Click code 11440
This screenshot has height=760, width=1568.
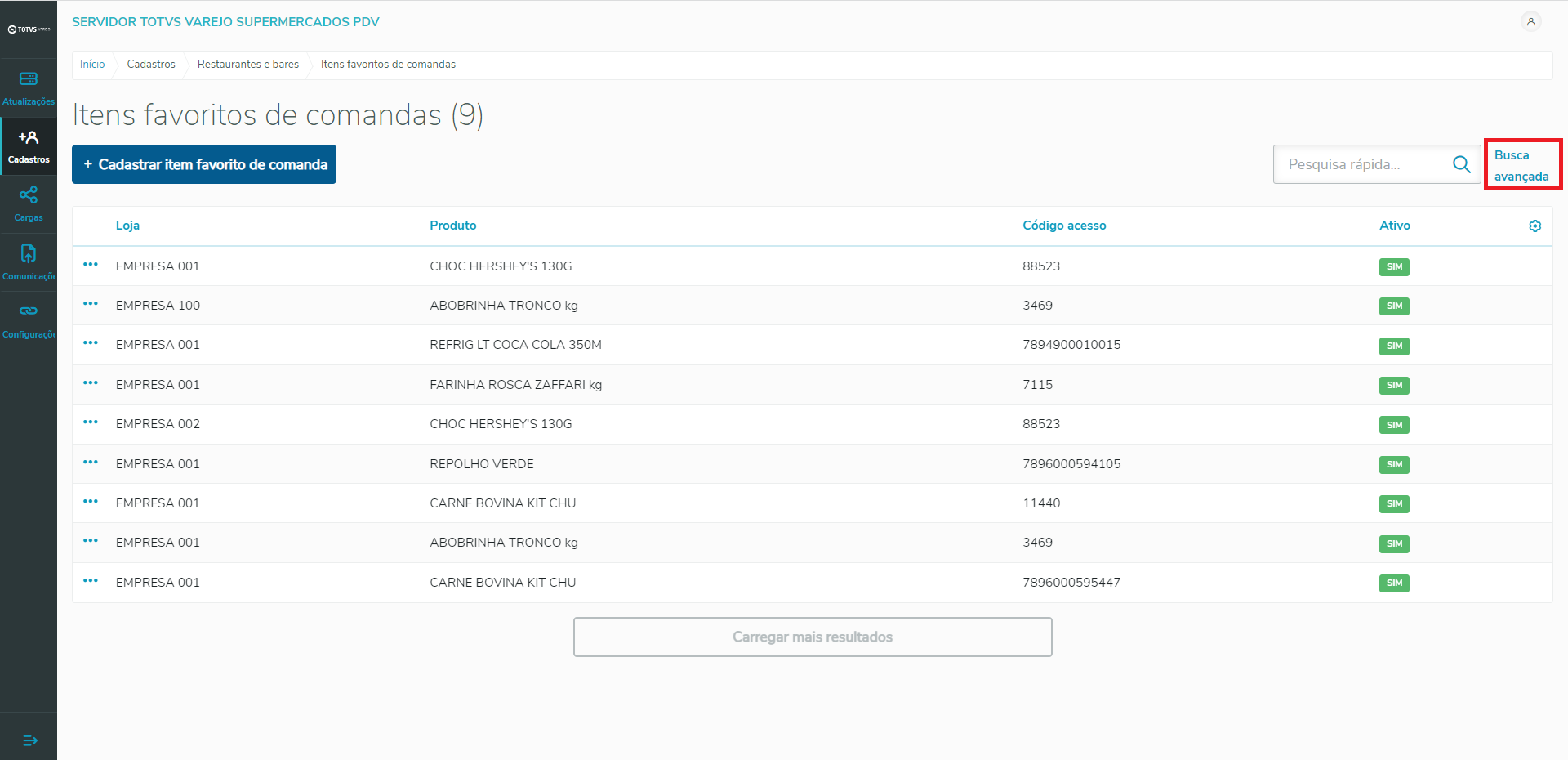(x=1041, y=503)
